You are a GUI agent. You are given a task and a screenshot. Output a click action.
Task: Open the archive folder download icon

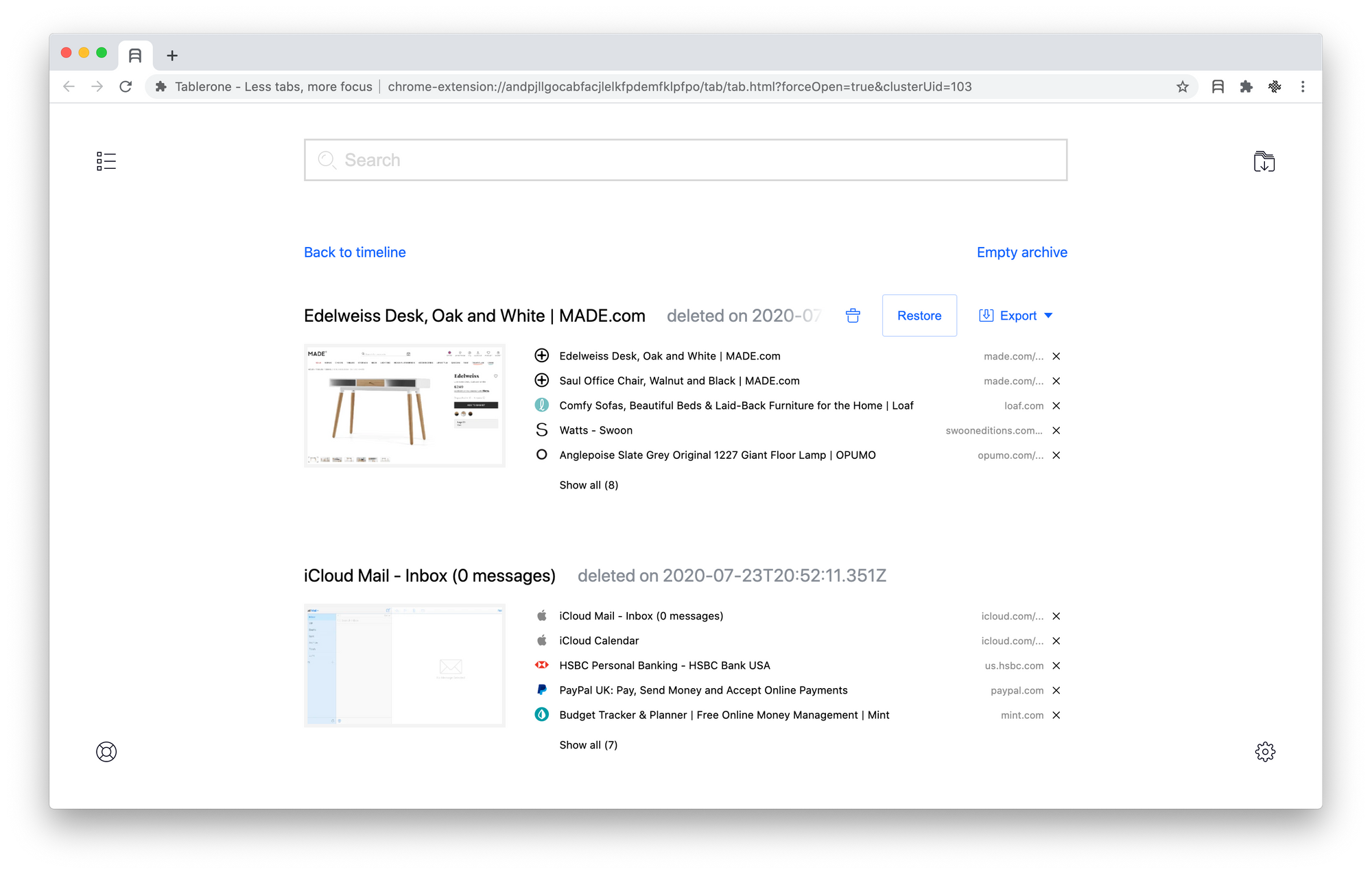pyautogui.click(x=1264, y=161)
